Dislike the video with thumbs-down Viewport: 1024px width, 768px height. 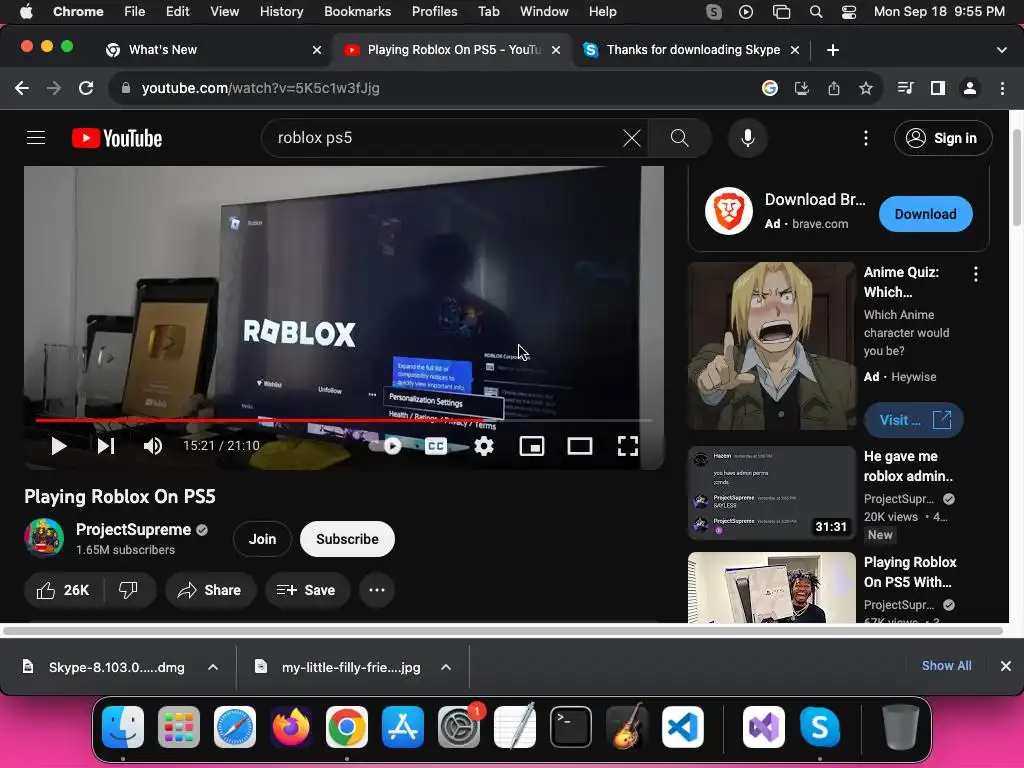point(129,590)
